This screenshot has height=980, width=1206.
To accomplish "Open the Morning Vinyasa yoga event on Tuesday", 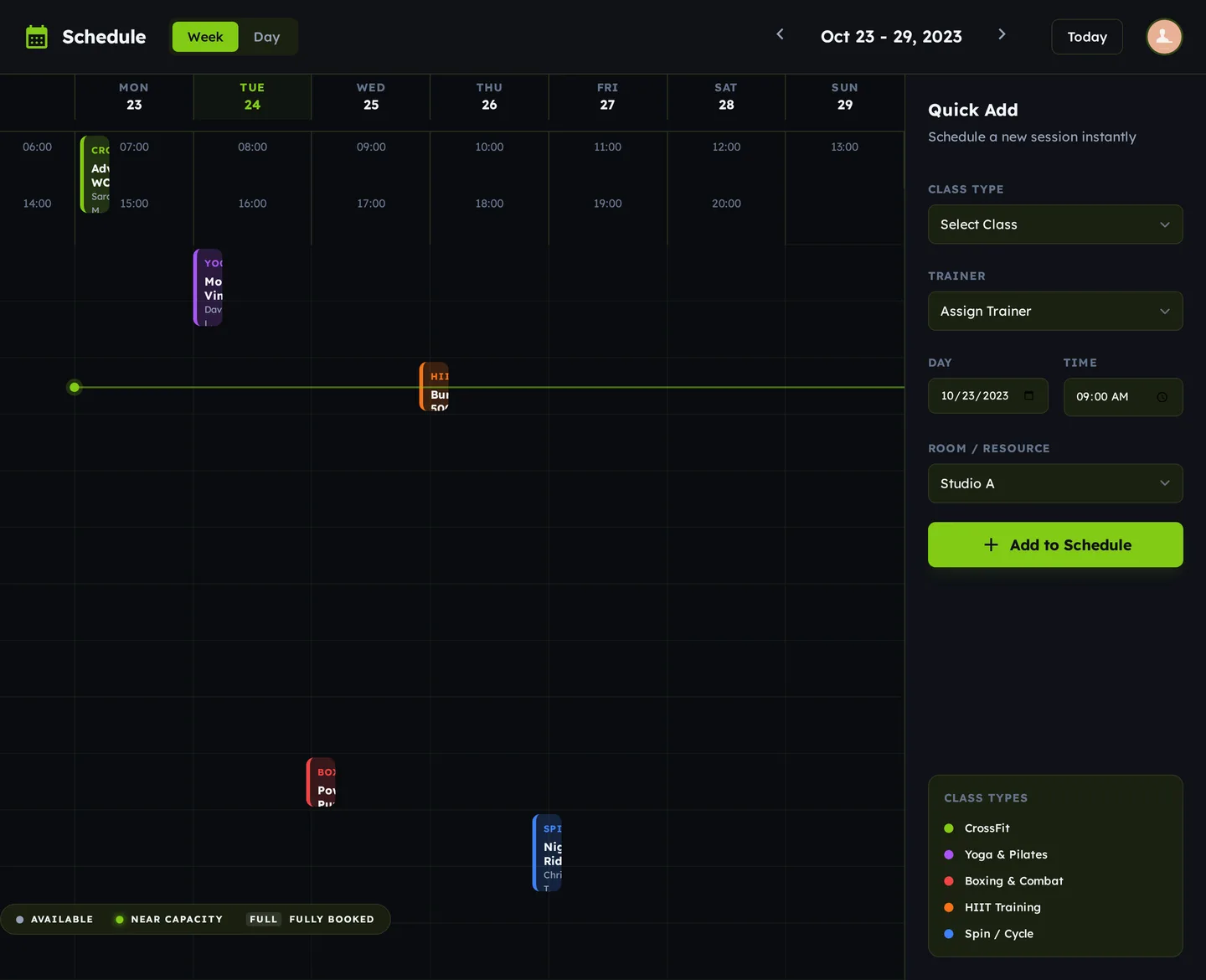I will pos(209,287).
